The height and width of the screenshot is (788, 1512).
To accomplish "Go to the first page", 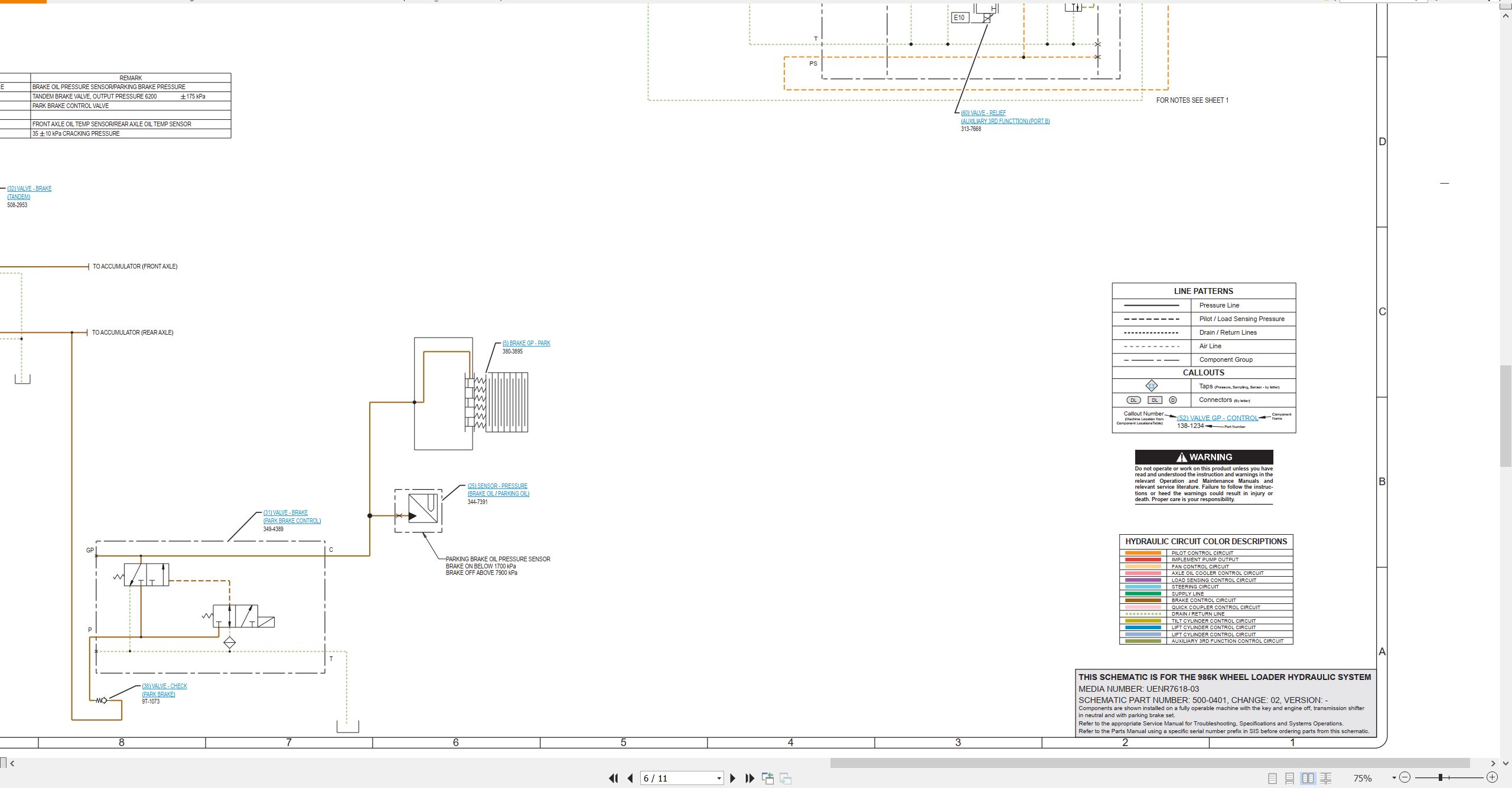I will 613,779.
